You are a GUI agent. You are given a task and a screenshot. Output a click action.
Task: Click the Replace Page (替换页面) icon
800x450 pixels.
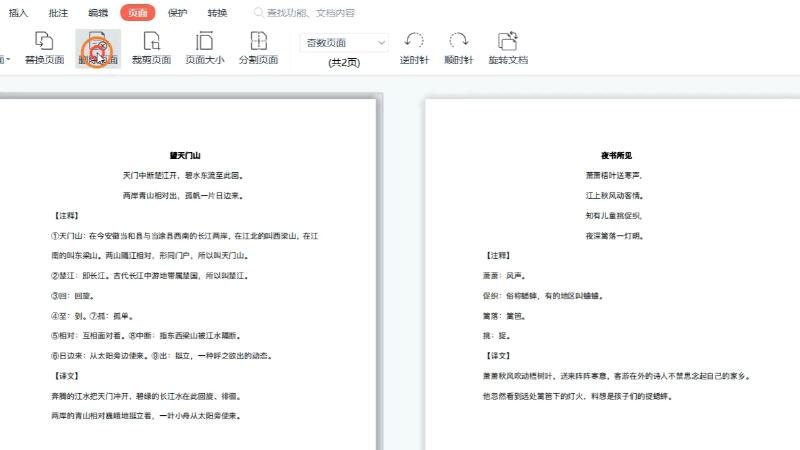click(x=44, y=42)
